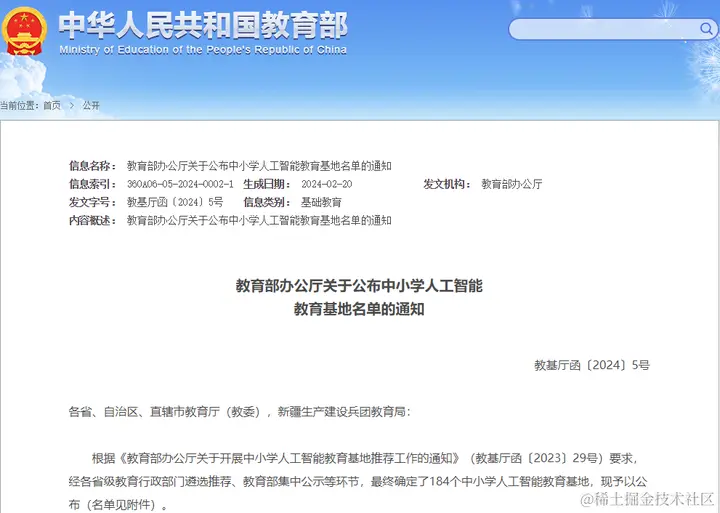Select document number 教基厅函〔2024〕5号 in metadata
Image resolution: width=720 pixels, height=513 pixels.
tap(175, 202)
